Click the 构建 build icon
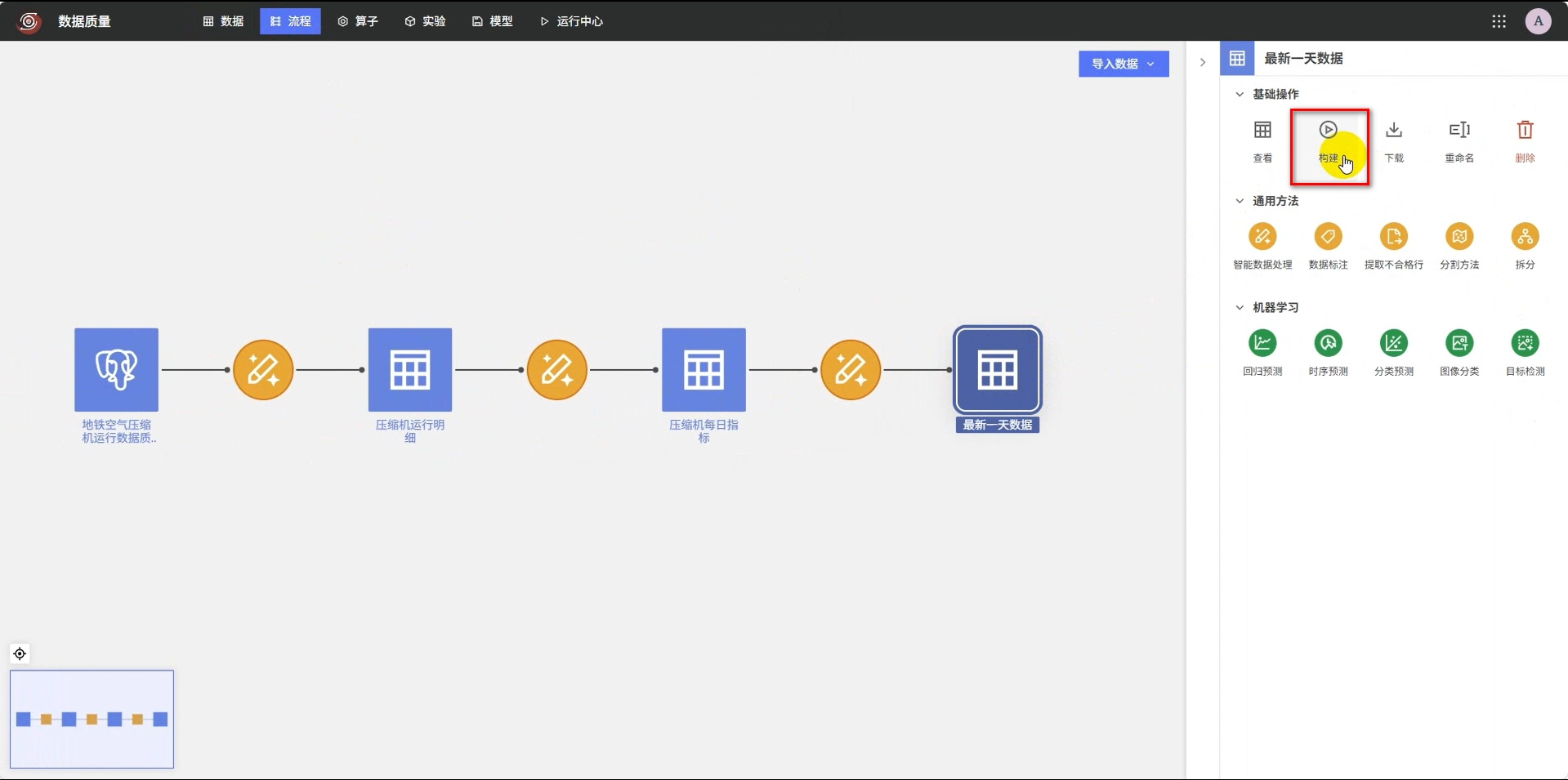 (x=1328, y=130)
